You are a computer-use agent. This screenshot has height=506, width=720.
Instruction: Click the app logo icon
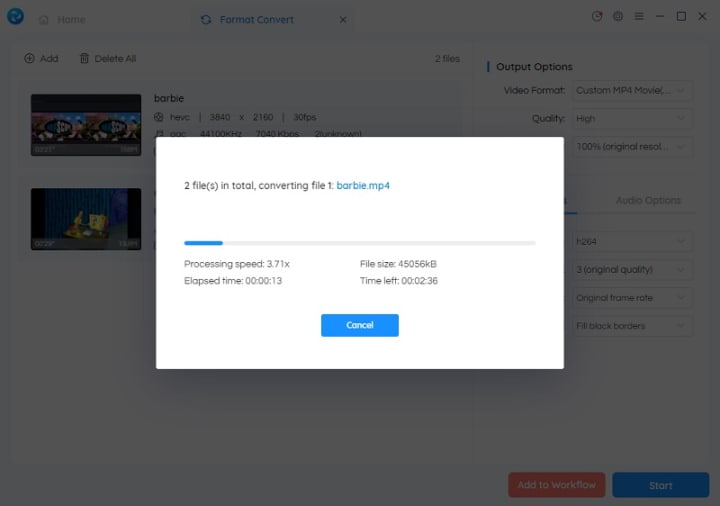(16, 17)
